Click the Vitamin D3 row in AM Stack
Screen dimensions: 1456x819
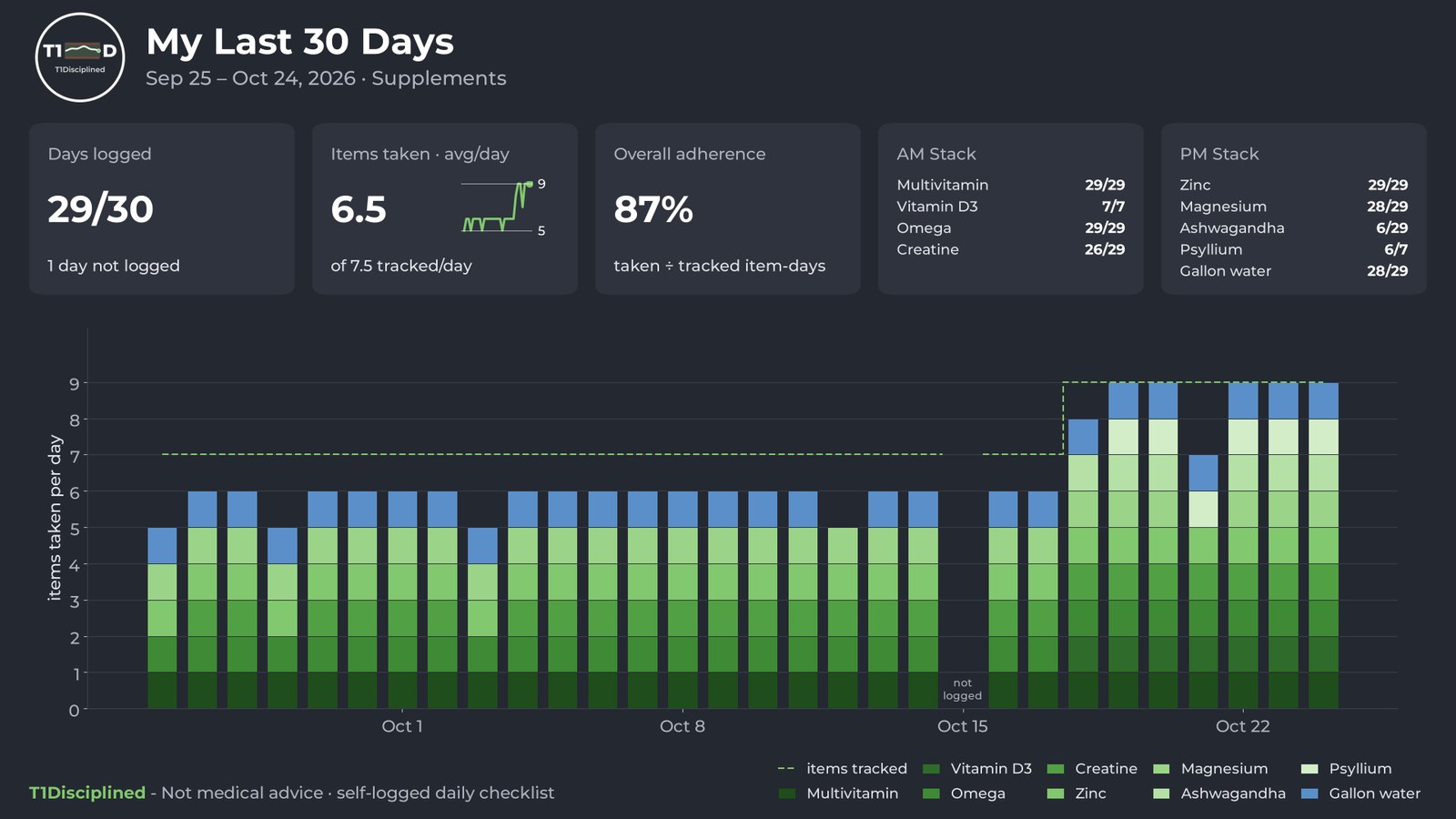pyautogui.click(x=1010, y=207)
